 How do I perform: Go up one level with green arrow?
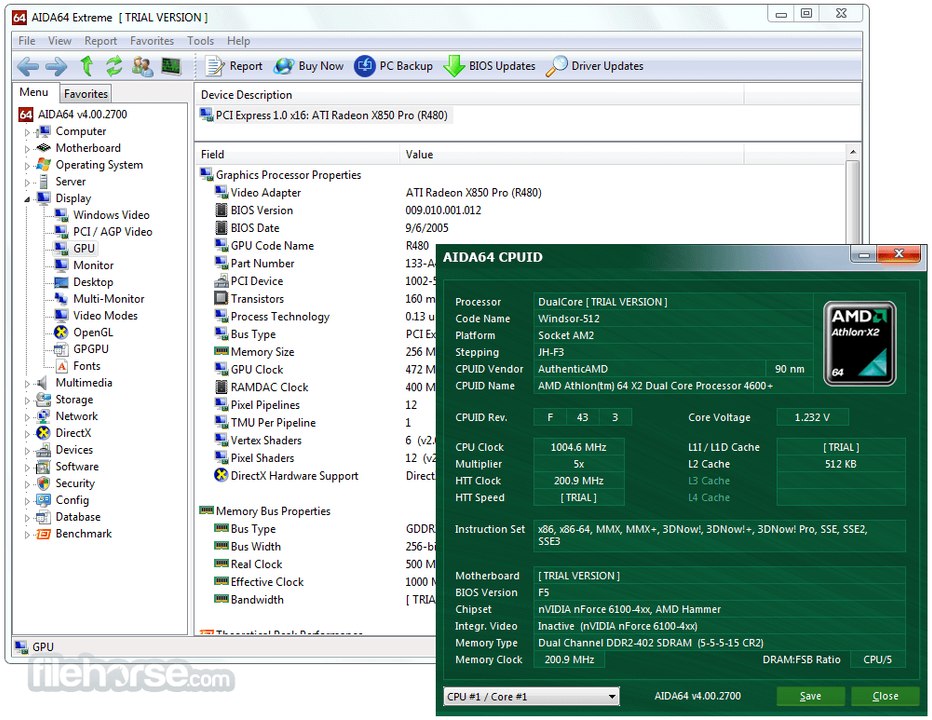point(87,66)
